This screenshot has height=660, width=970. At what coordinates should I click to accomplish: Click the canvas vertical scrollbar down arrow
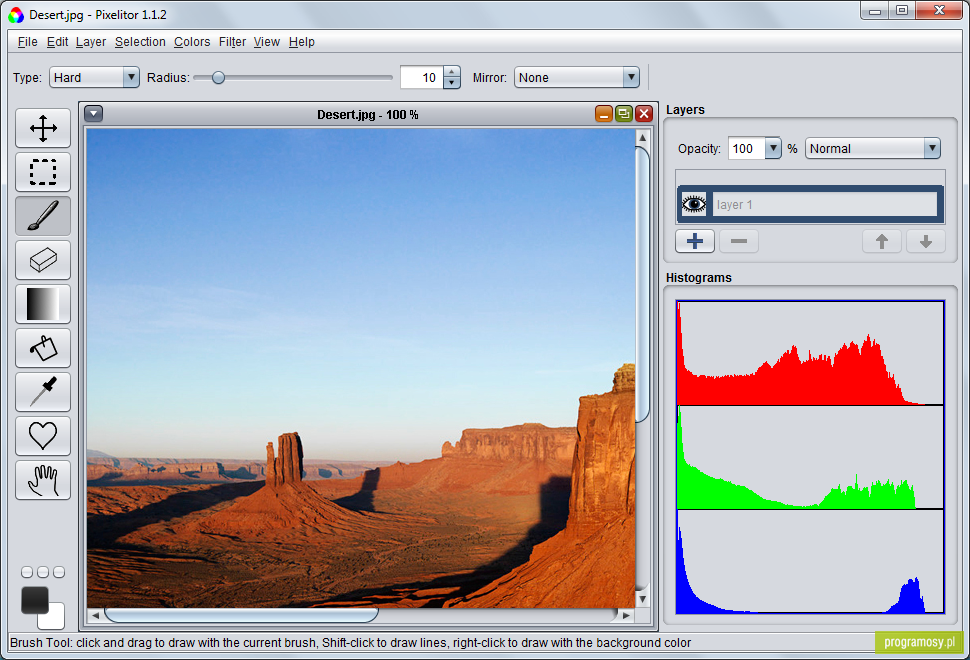coord(642,599)
